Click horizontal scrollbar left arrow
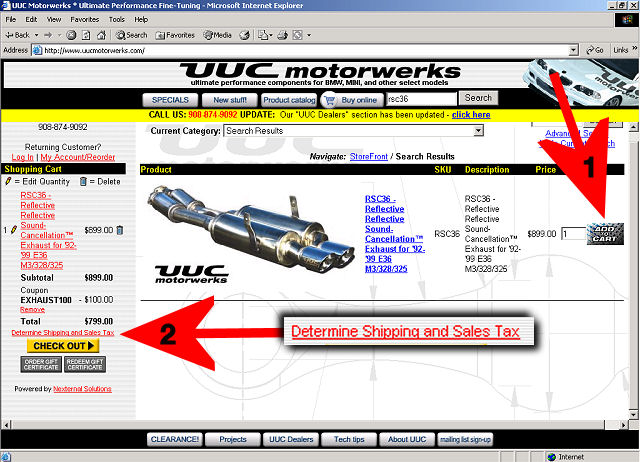The width and height of the screenshot is (640, 462). coord(6,425)
